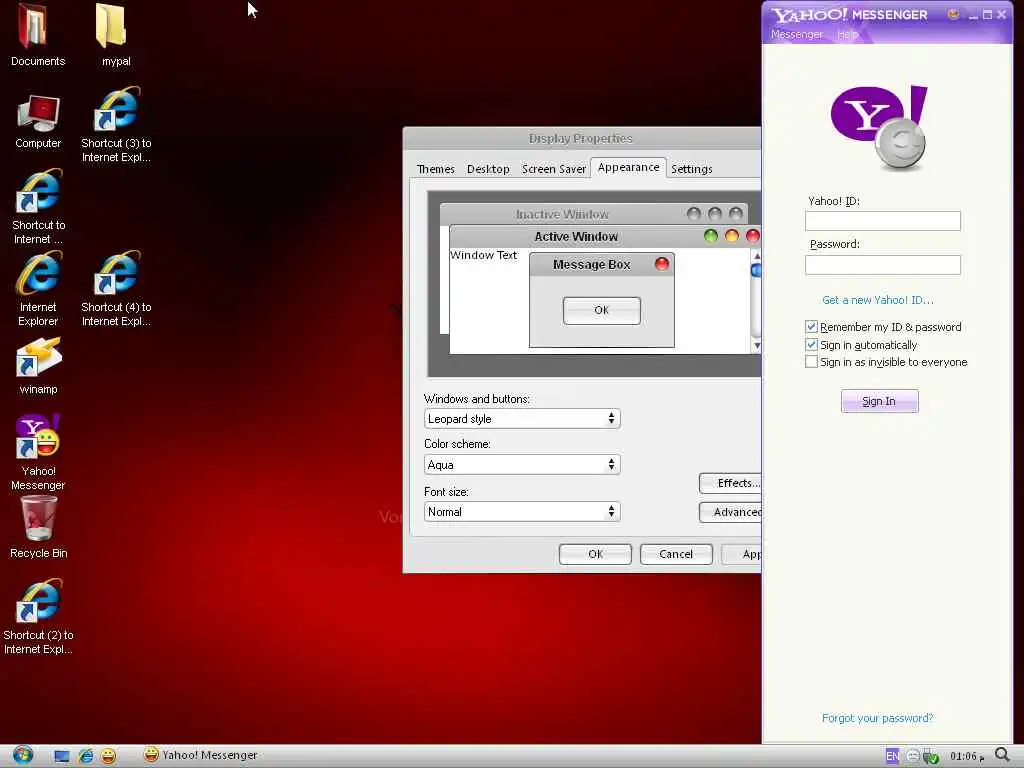1024x768 pixels.
Task: Select Shortcut (2) to Internet Explorer icon
Action: click(x=38, y=617)
